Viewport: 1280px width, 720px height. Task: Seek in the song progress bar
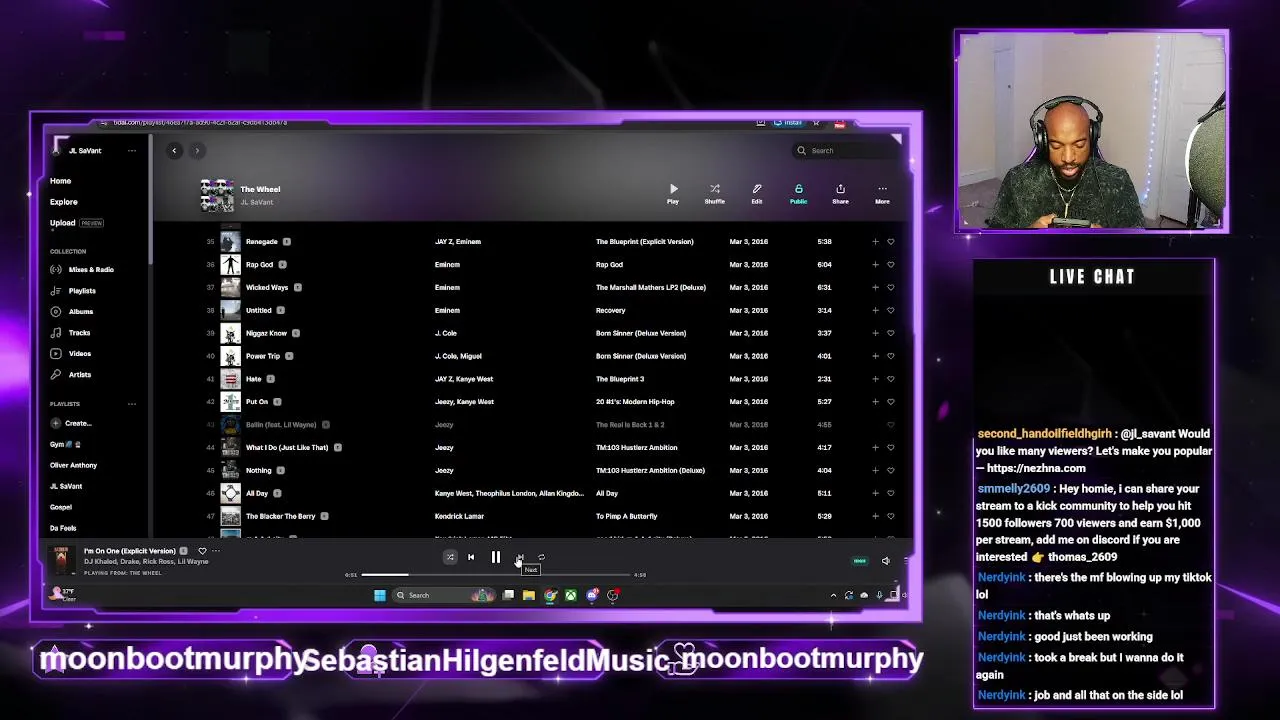[x=496, y=575]
